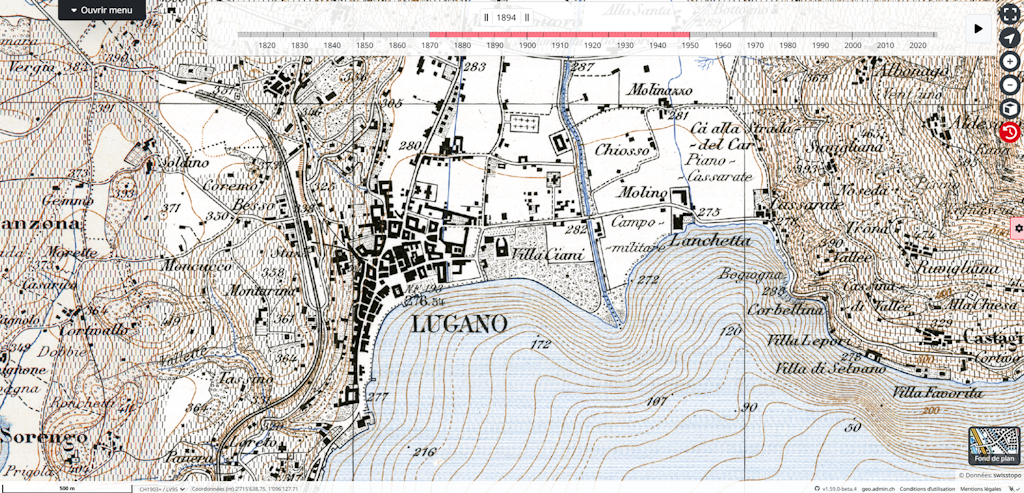Zoom out of the map

(x=1009, y=84)
